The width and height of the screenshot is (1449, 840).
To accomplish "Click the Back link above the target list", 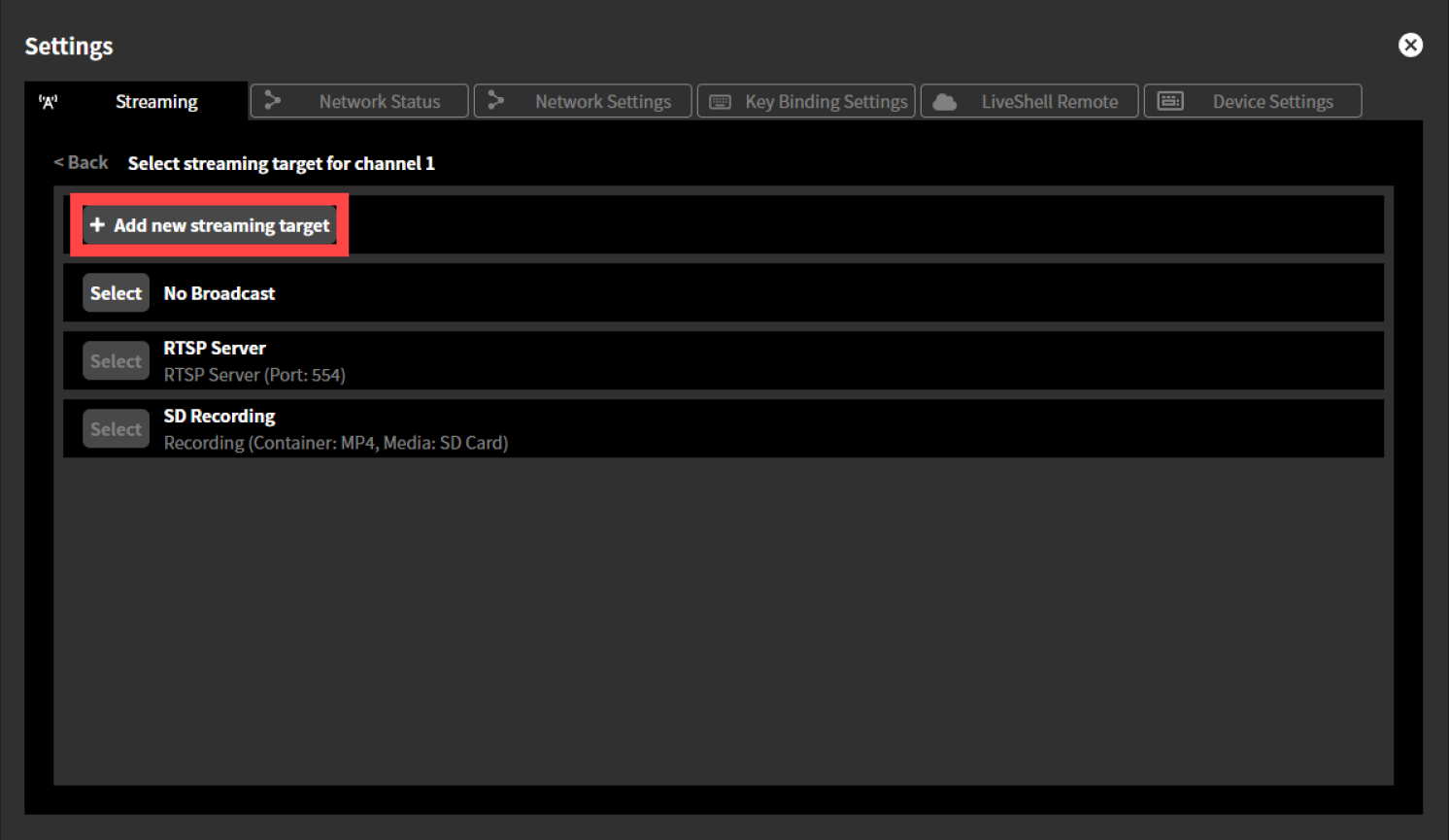I will click(80, 162).
